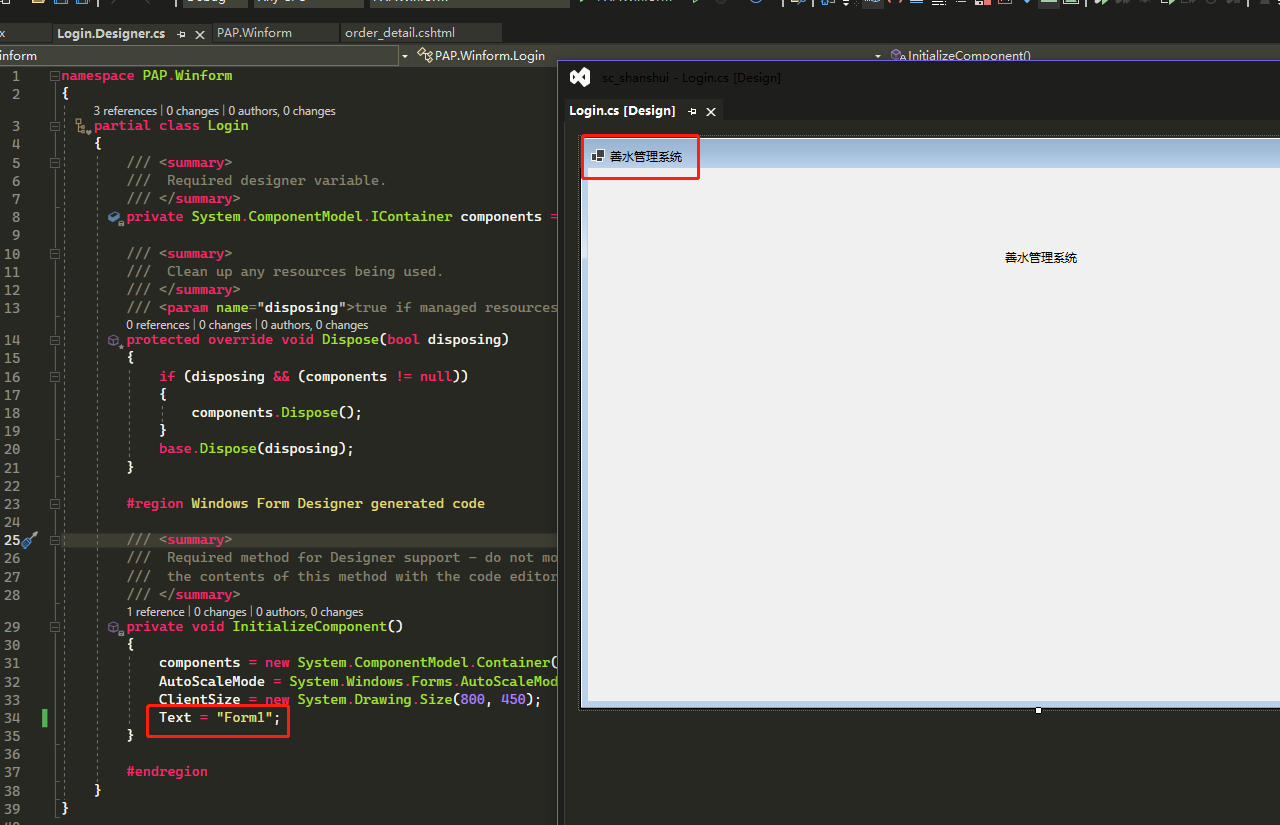The image size is (1280, 825).
Task: Click the form icon in designer title bar
Action: click(x=598, y=156)
